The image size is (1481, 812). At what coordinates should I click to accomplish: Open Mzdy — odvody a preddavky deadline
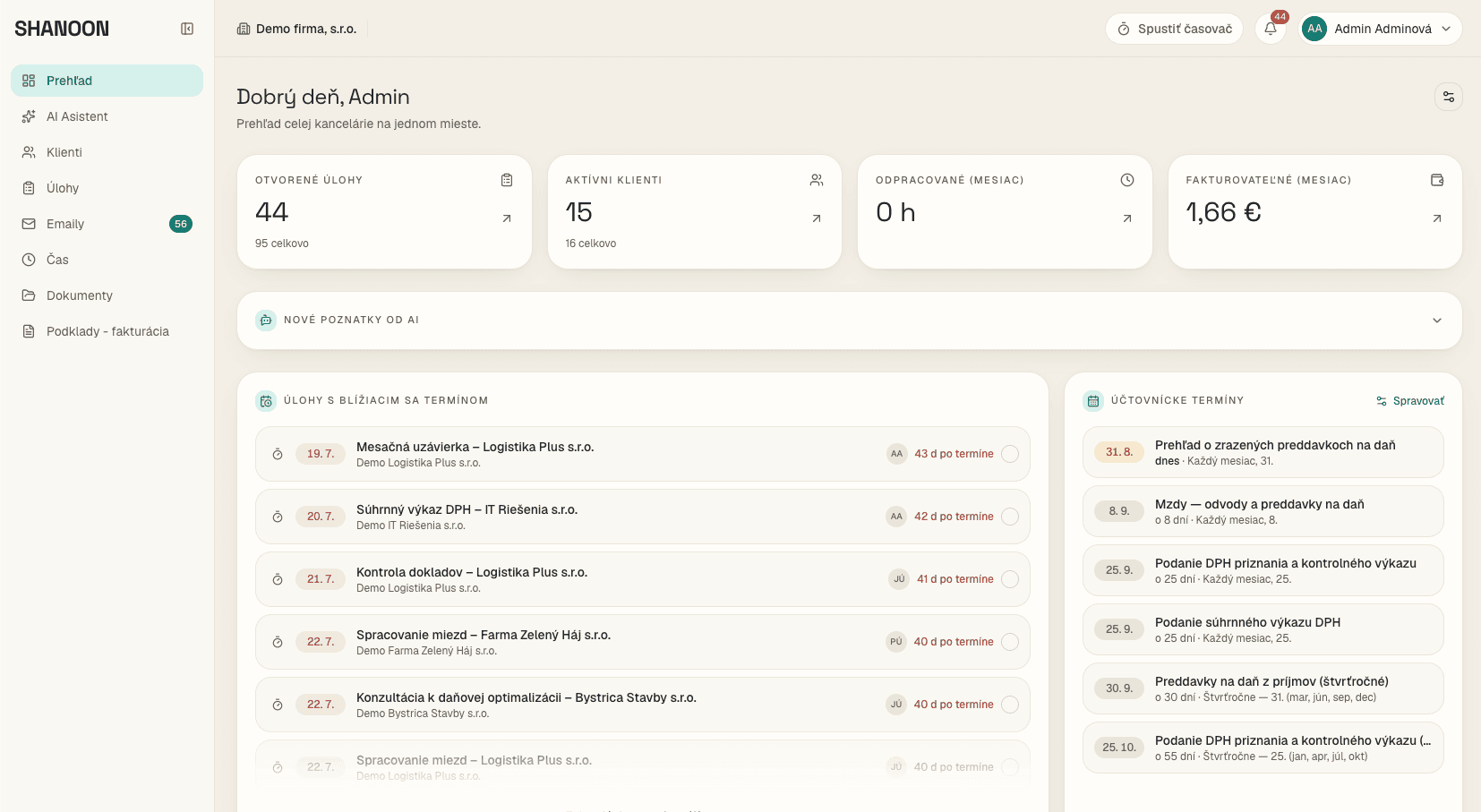[1263, 511]
